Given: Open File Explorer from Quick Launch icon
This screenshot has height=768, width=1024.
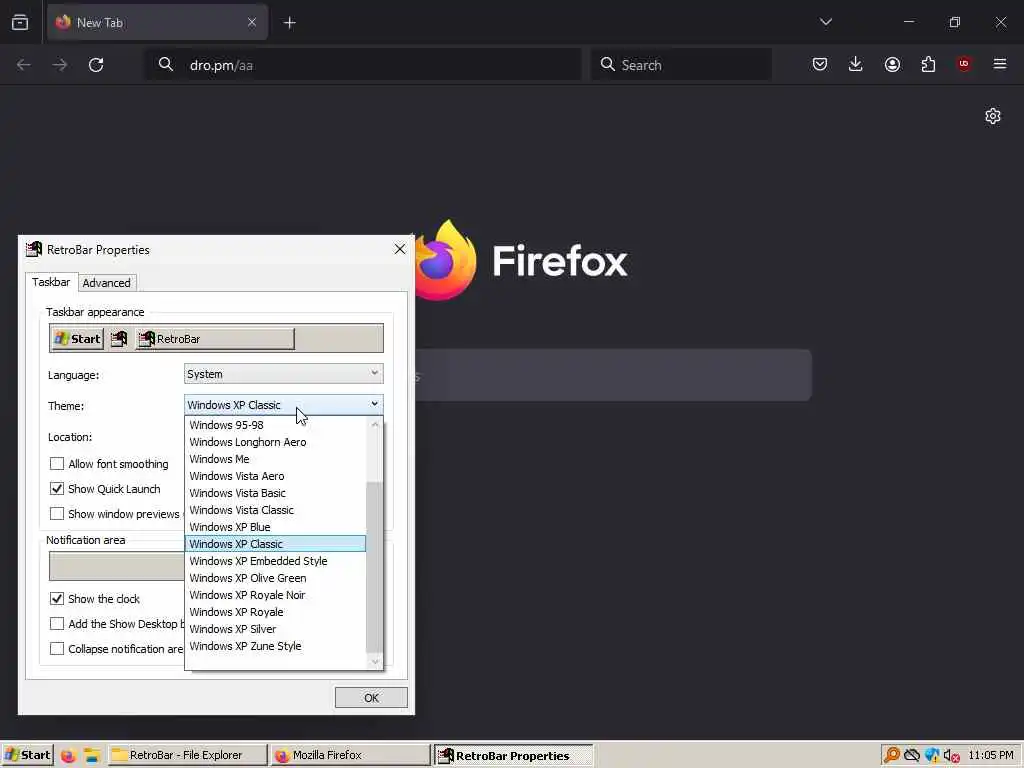Looking at the screenshot, I should [91, 756].
